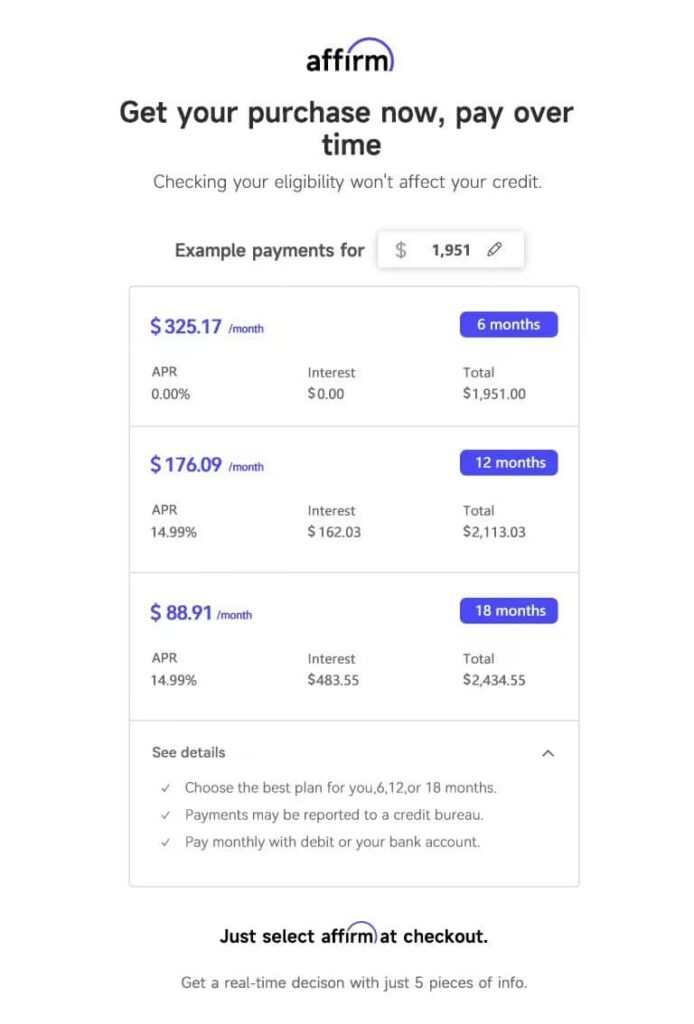The image size is (694, 1024).
Task: Click 'Example payments for' label
Action: [x=269, y=250]
